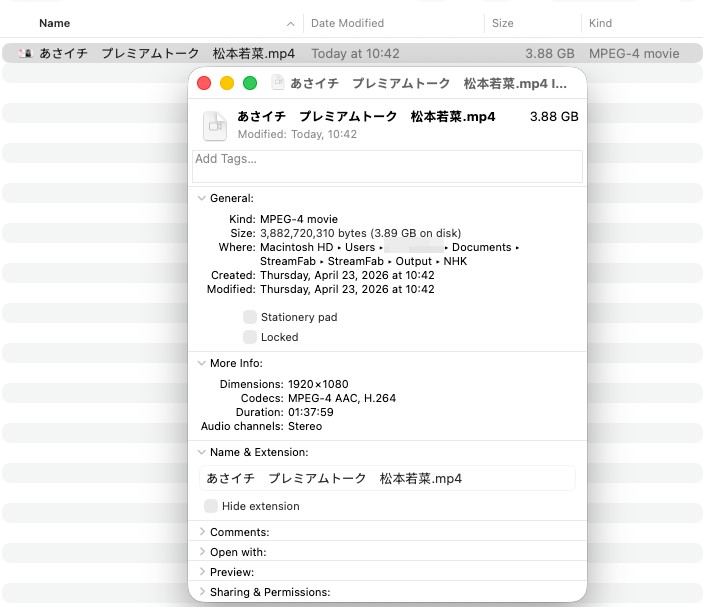Click the large file thumbnail in Info header
This screenshot has width=703, height=607.
pyautogui.click(x=215, y=125)
